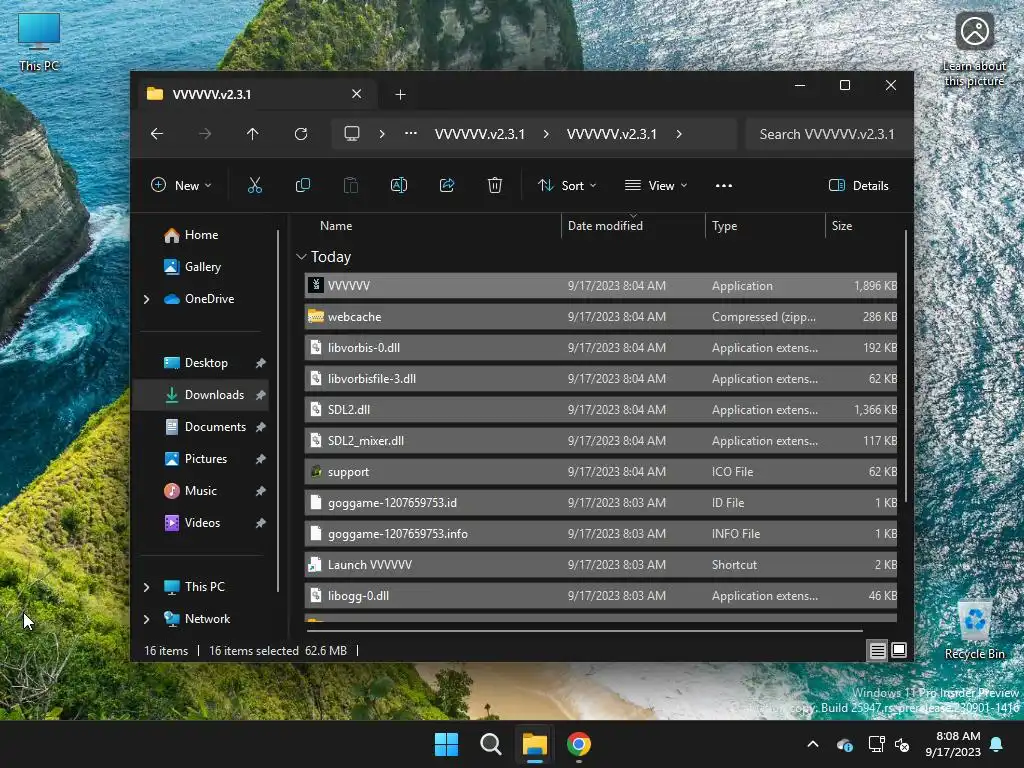Sort by the Date modified column header
This screenshot has width=1024, height=768.
click(x=605, y=226)
